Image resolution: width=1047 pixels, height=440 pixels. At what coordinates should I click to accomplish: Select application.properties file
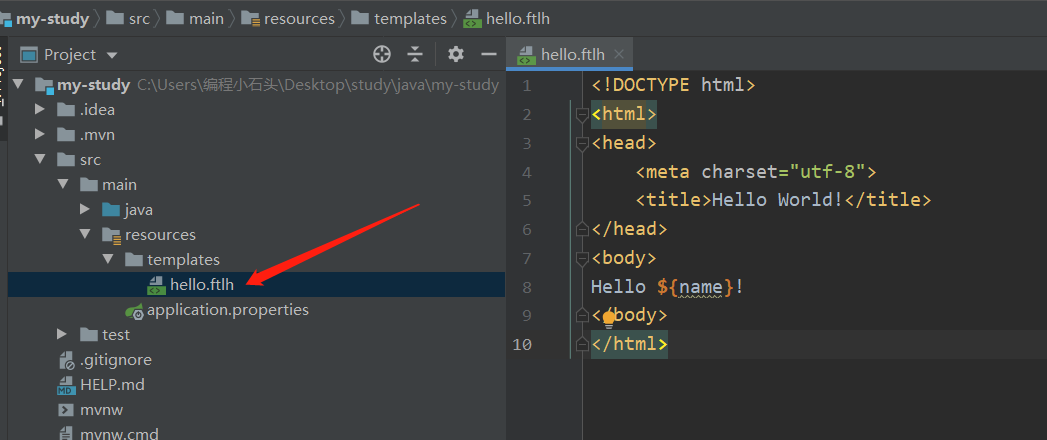[x=228, y=310]
